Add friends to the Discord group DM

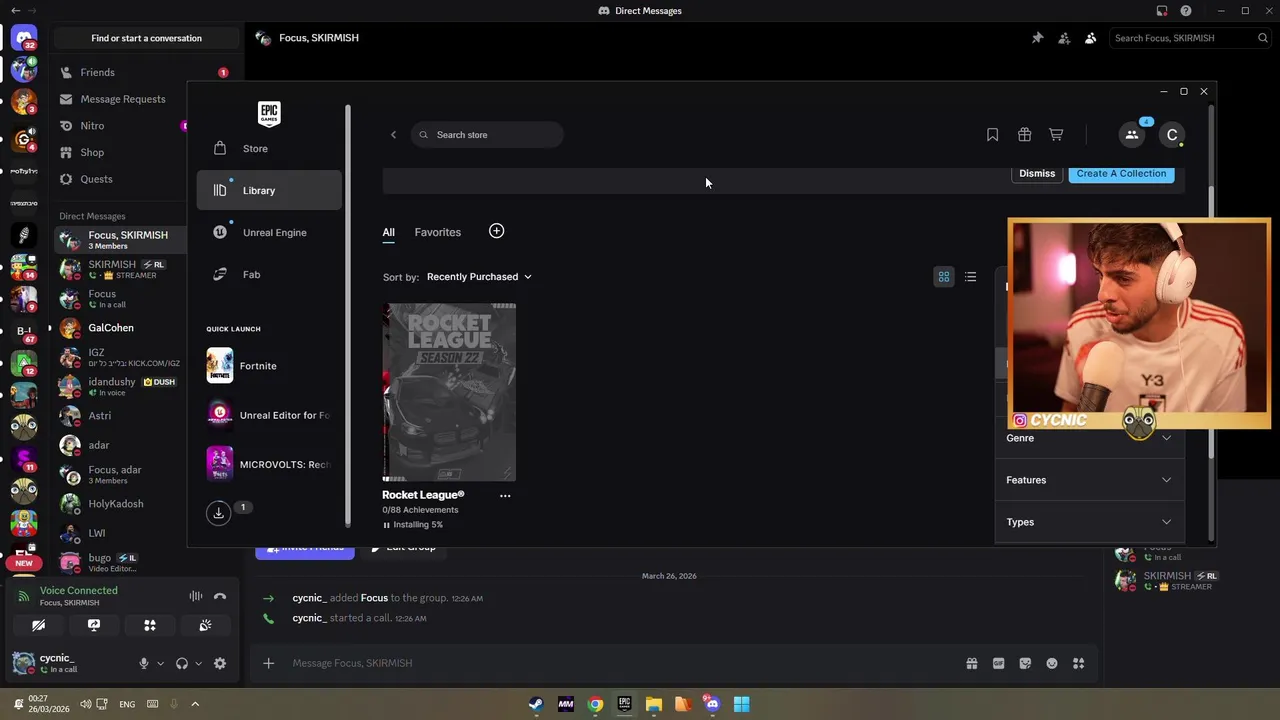1064,38
